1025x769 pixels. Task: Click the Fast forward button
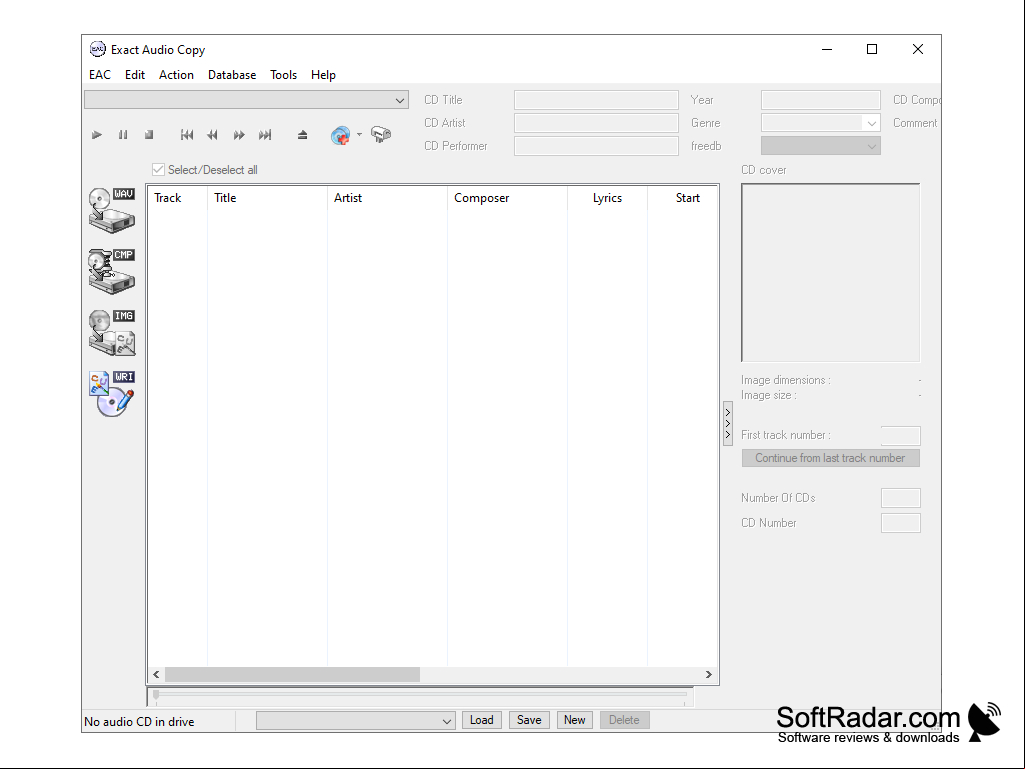click(239, 135)
